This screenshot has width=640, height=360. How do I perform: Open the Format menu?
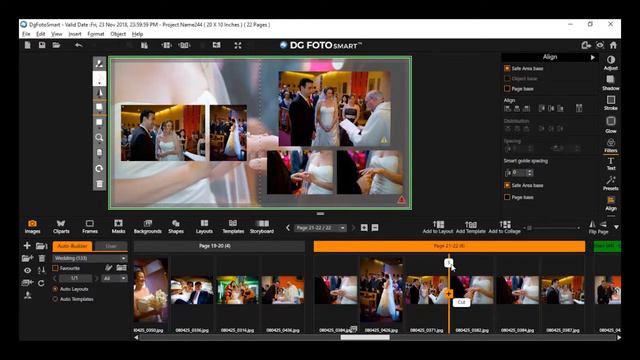[x=96, y=34]
